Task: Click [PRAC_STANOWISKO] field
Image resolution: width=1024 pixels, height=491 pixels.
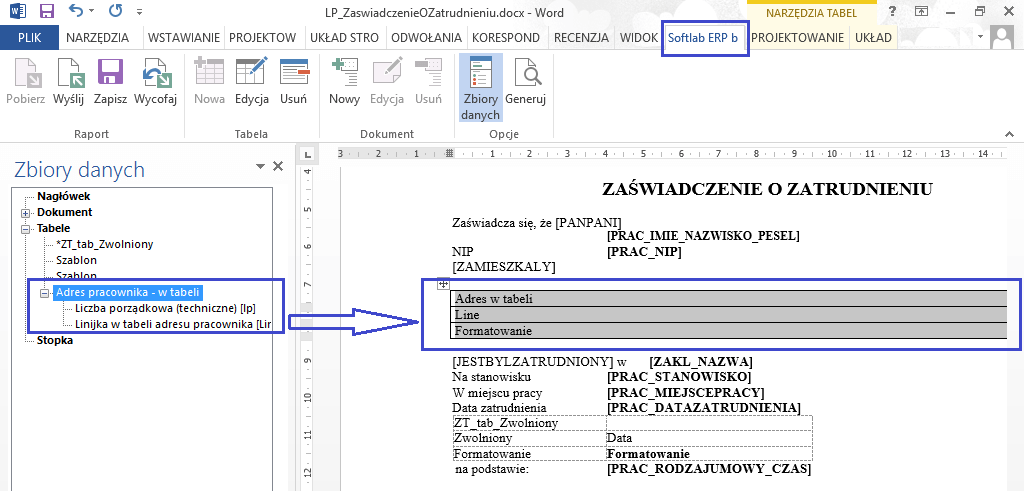Action: [679, 377]
